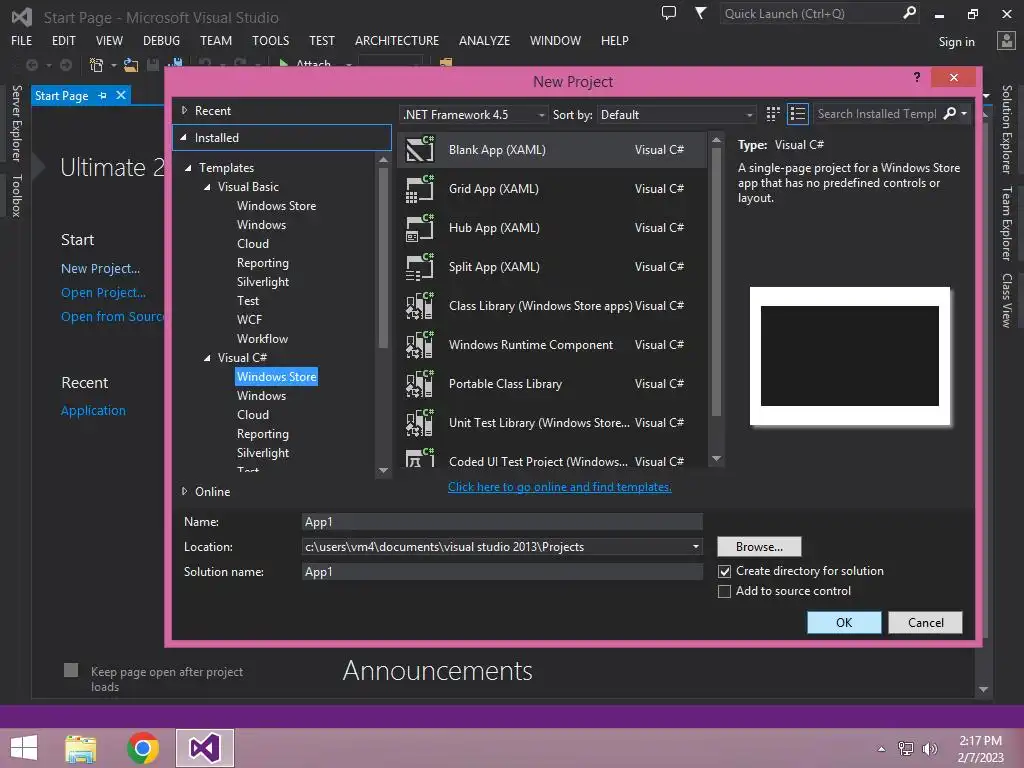The image size is (1024, 768).
Task: Click the Navigate Backward toolbar icon
Action: tap(31, 65)
